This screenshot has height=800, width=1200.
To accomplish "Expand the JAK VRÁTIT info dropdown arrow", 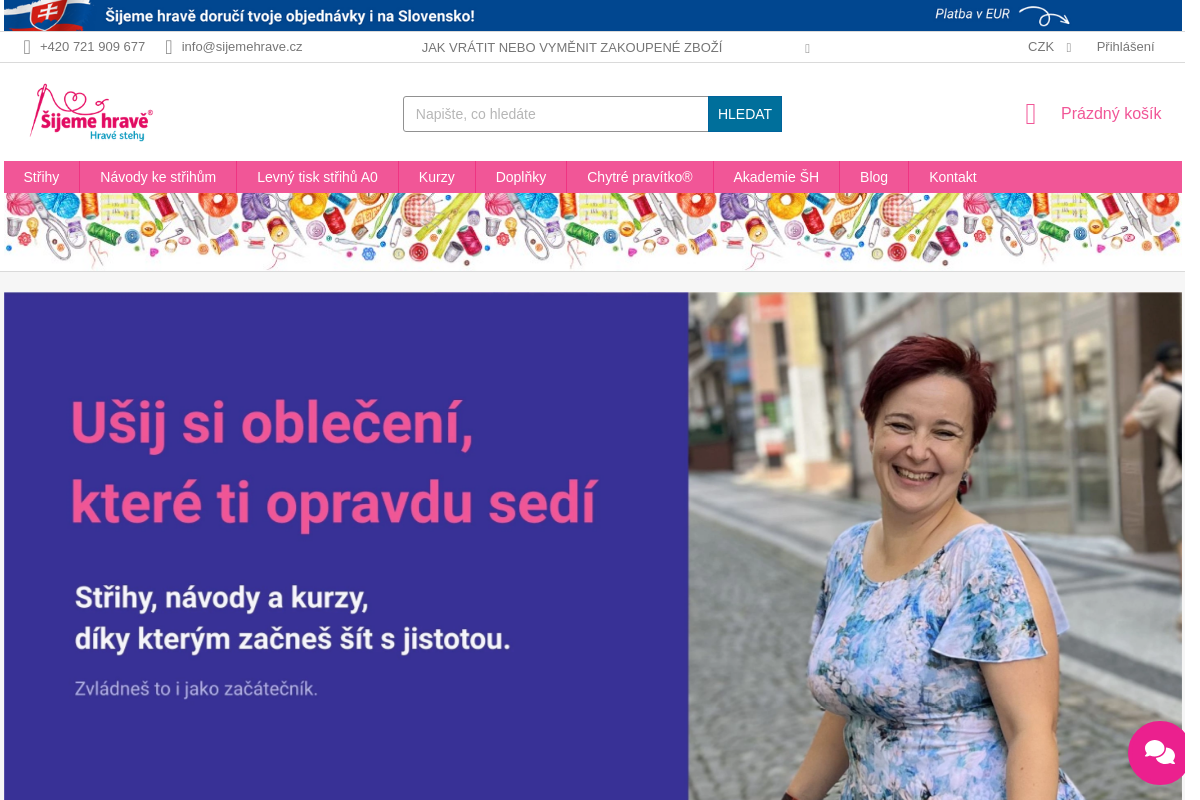I will coord(807,48).
